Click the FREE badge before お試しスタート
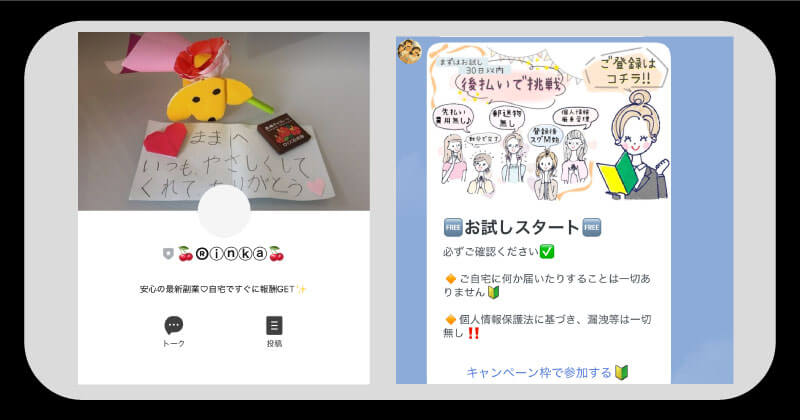The width and height of the screenshot is (800, 420). [453, 228]
